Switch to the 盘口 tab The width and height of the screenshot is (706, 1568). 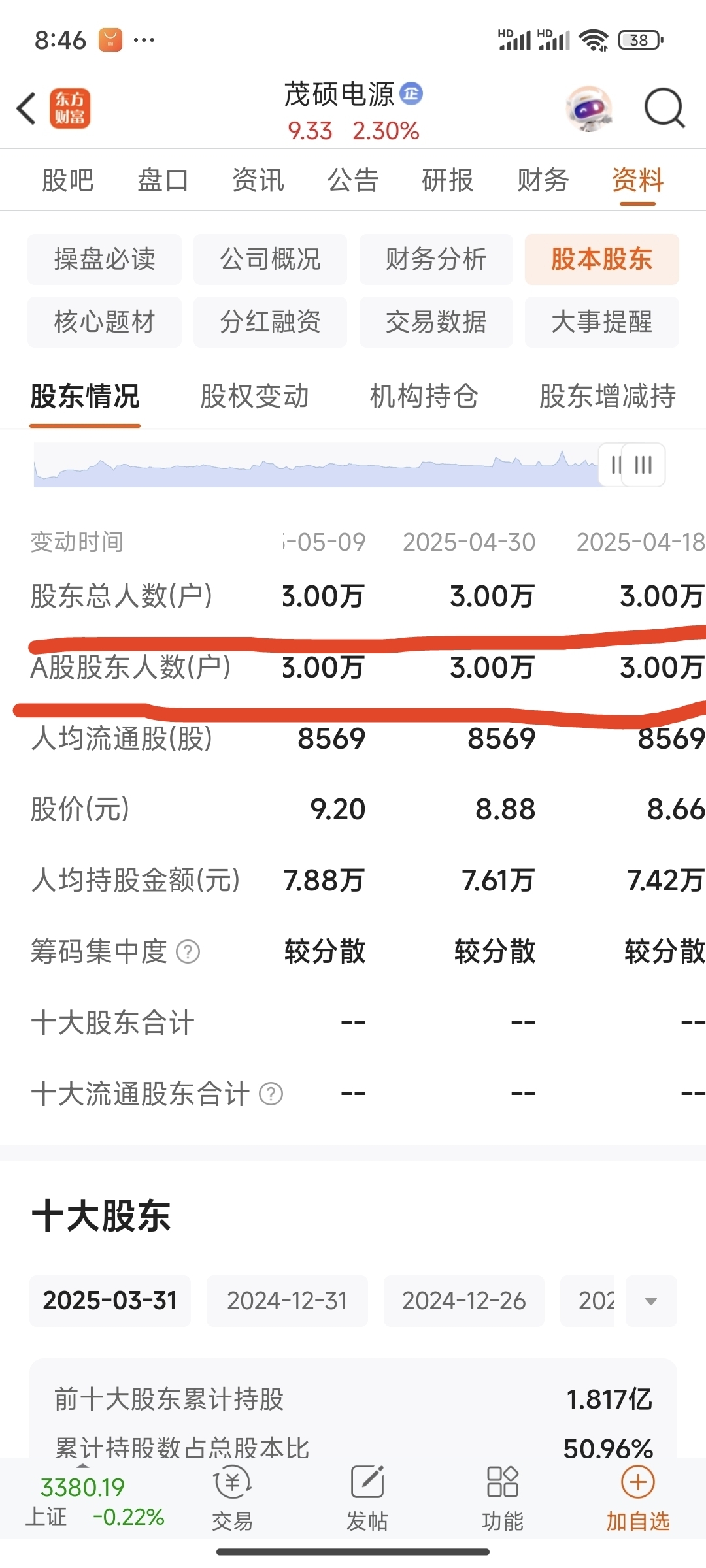163,180
